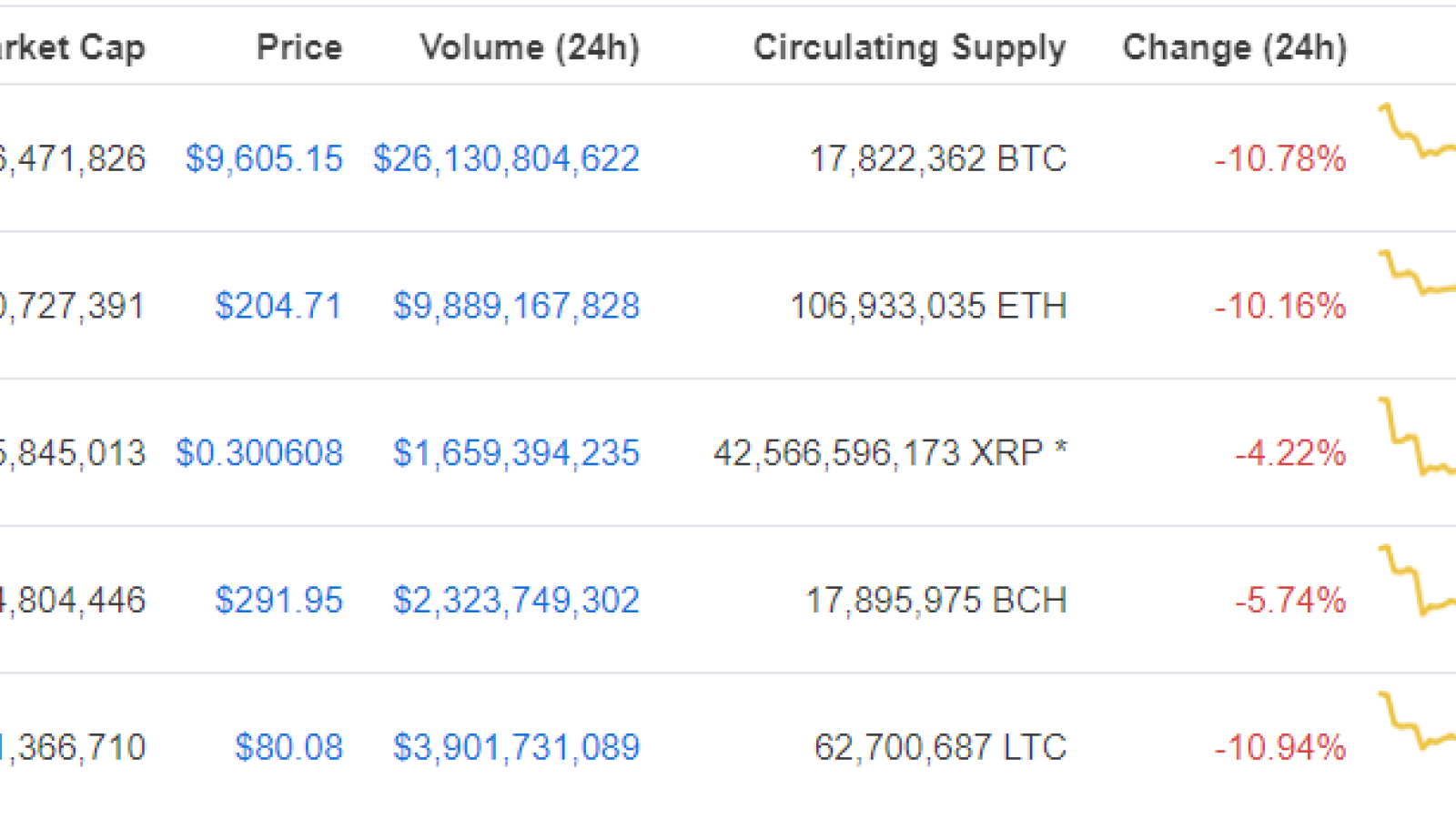This screenshot has width=1456, height=819.
Task: Open Bitcoin Cash price link $291.95
Action: [278, 601]
